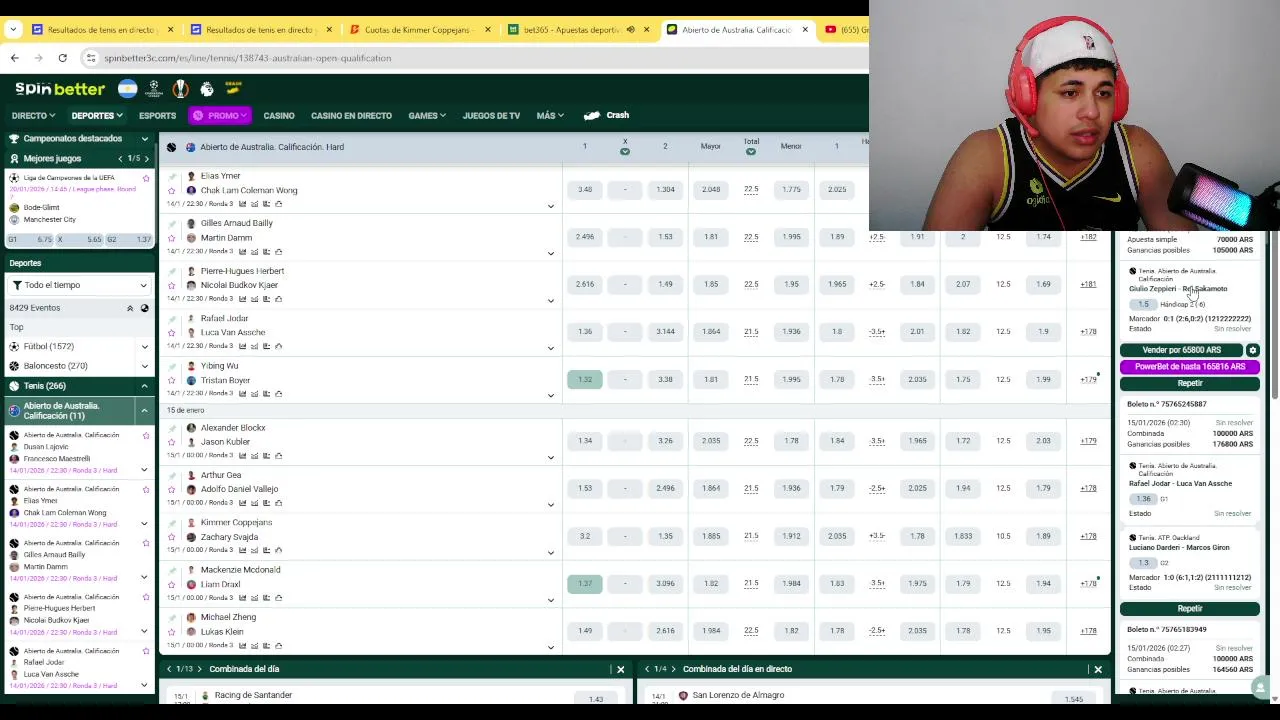Click the globe icon beside 8429 Eventos
Viewport: 1280px width, 720px height.
[x=144, y=308]
